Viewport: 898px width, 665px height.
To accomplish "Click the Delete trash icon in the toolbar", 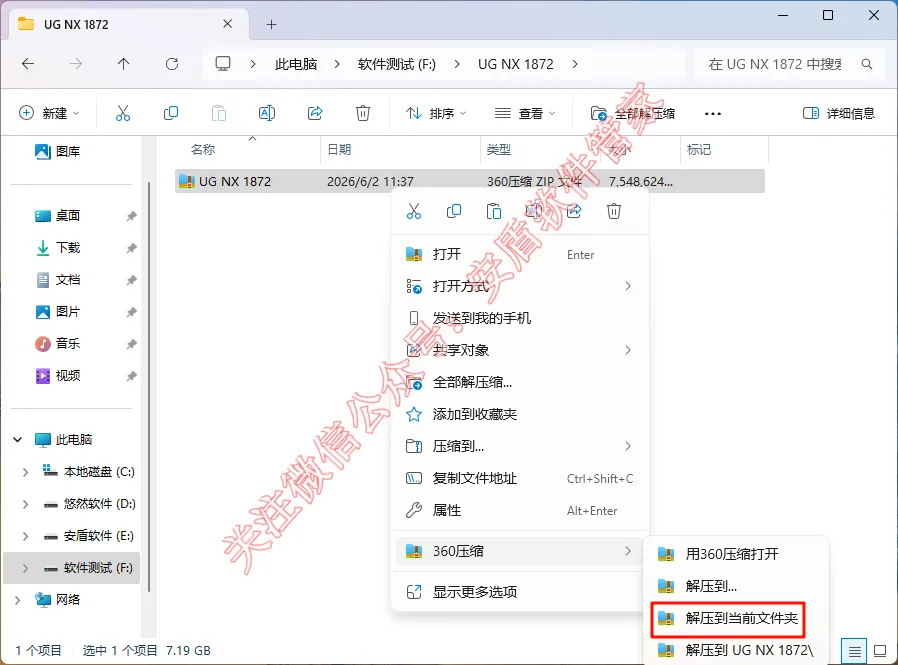I will coord(363,113).
